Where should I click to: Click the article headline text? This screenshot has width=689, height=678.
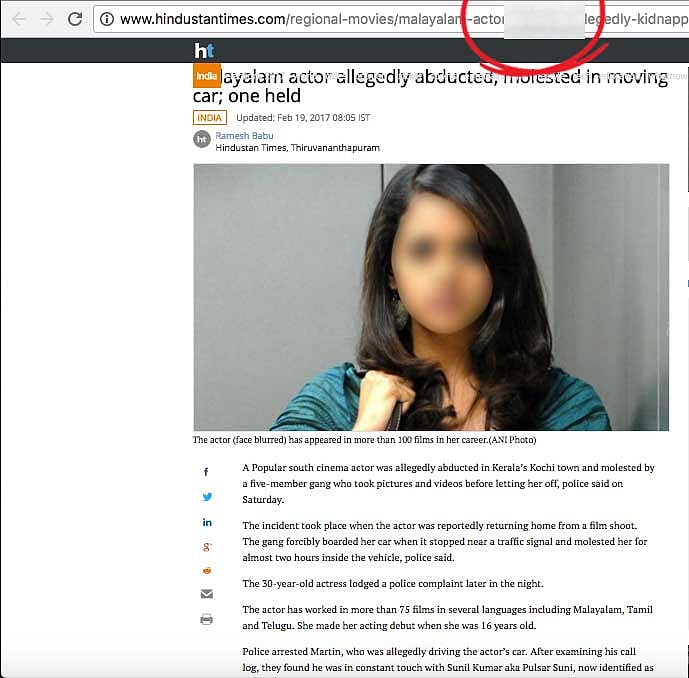pyautogui.click(x=430, y=86)
